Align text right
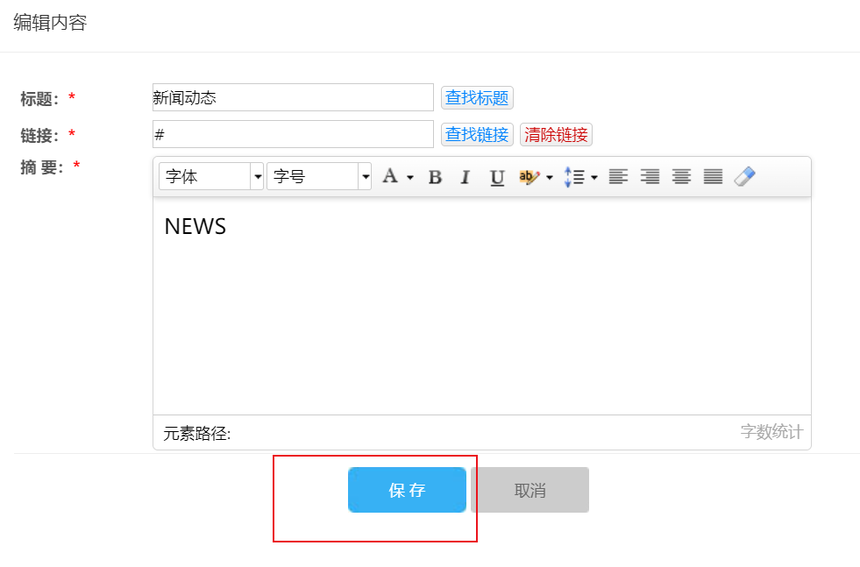The height and width of the screenshot is (567, 860). coord(650,177)
